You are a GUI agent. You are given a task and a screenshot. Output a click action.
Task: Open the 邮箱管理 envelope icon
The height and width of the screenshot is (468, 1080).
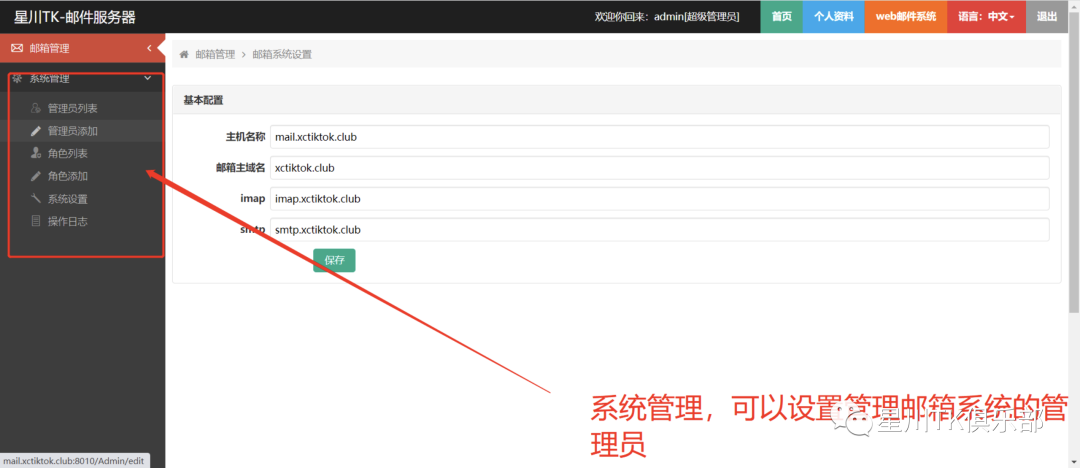click(17, 48)
